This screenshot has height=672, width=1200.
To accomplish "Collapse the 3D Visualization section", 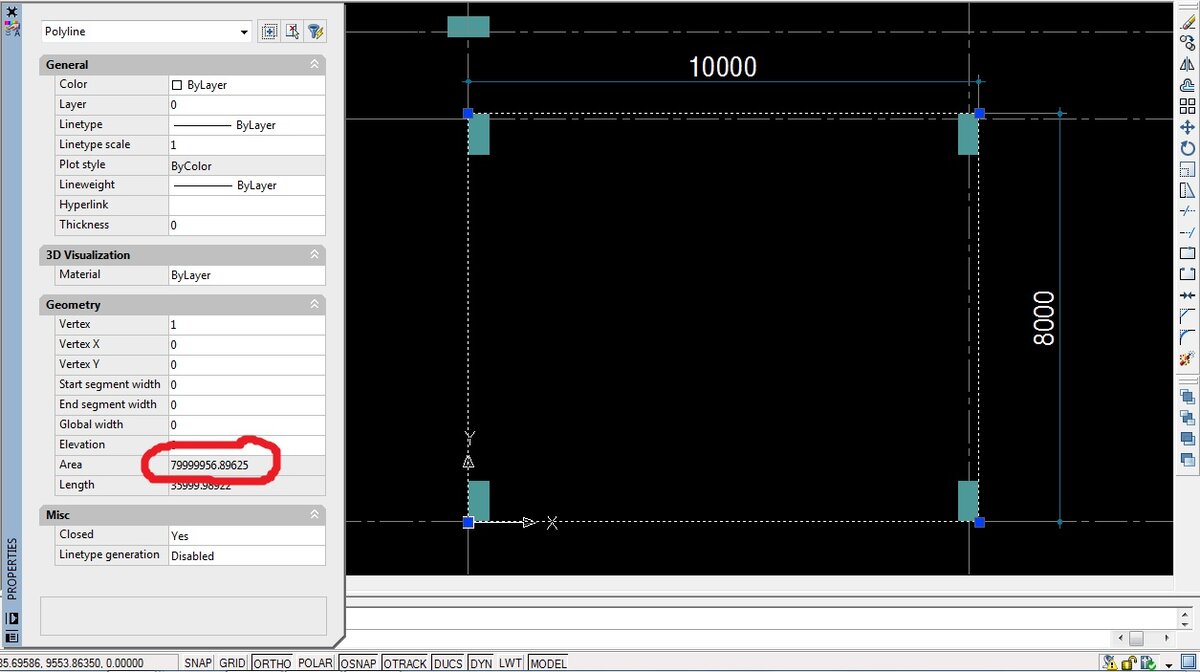I will (x=314, y=254).
